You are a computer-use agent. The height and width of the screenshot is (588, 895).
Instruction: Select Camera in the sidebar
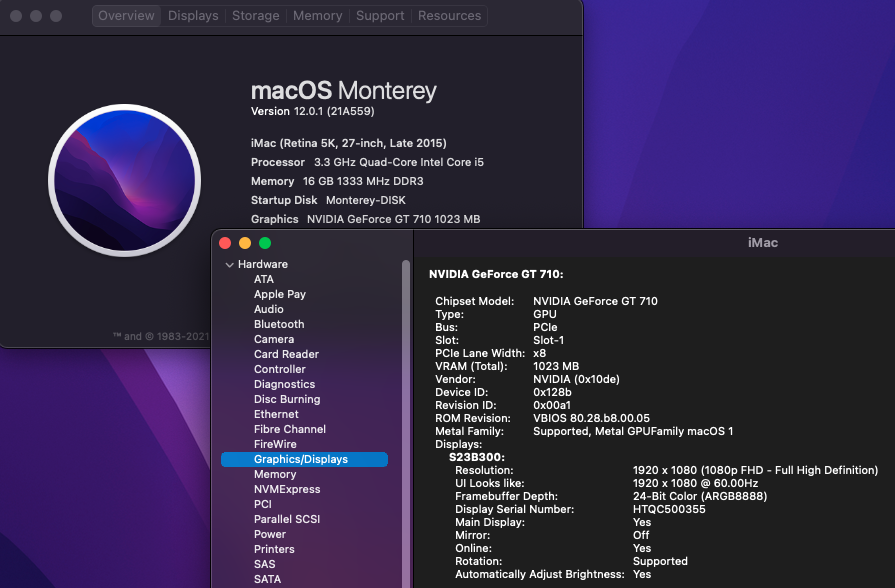coord(274,339)
